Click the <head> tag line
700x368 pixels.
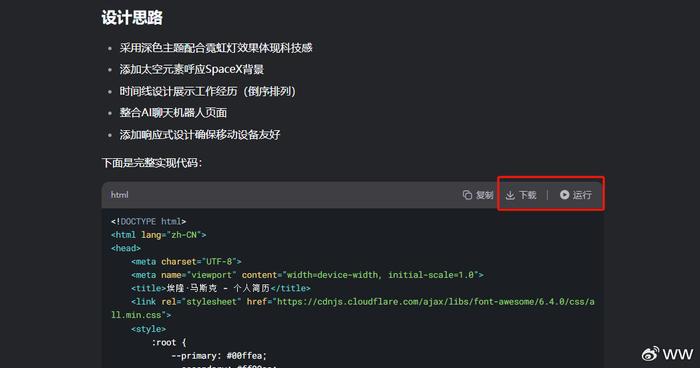[x=126, y=248]
